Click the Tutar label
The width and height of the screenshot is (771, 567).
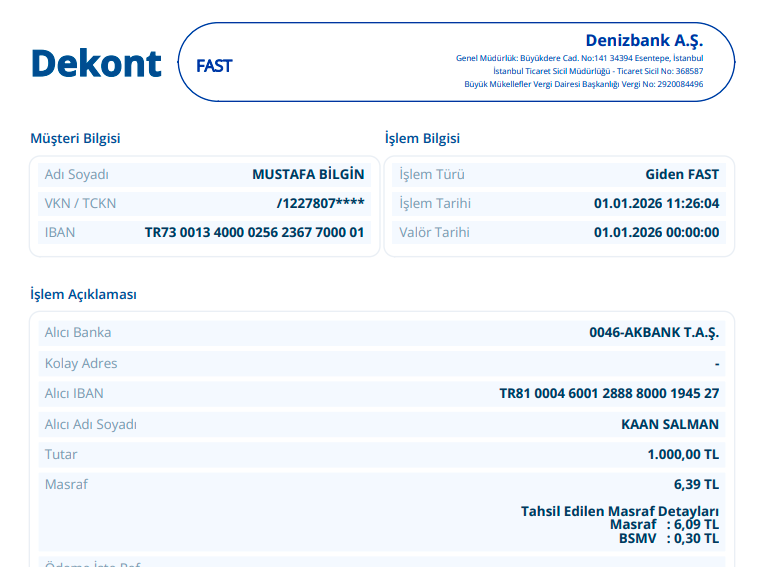tap(61, 454)
